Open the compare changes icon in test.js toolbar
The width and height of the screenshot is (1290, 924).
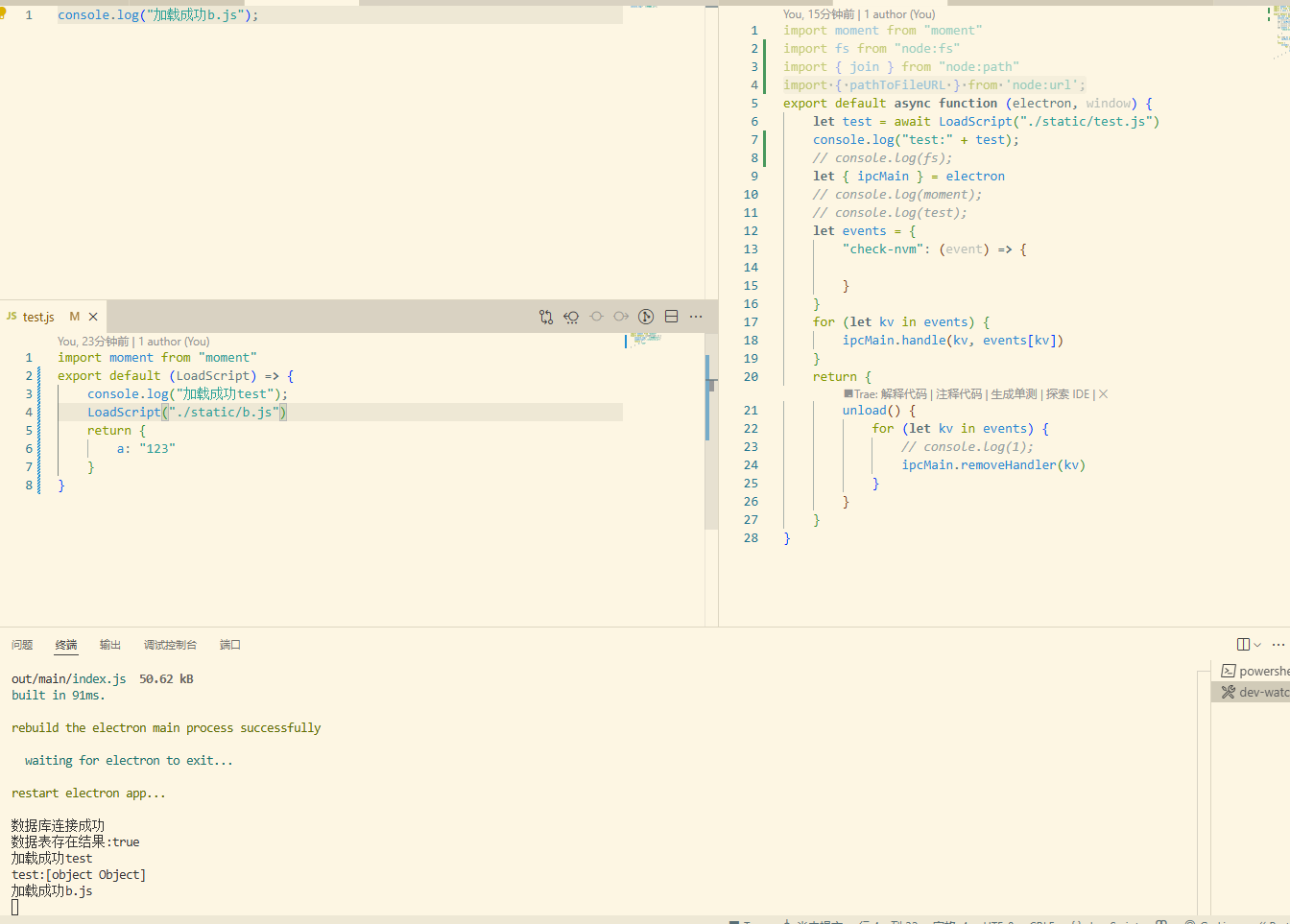point(546,317)
